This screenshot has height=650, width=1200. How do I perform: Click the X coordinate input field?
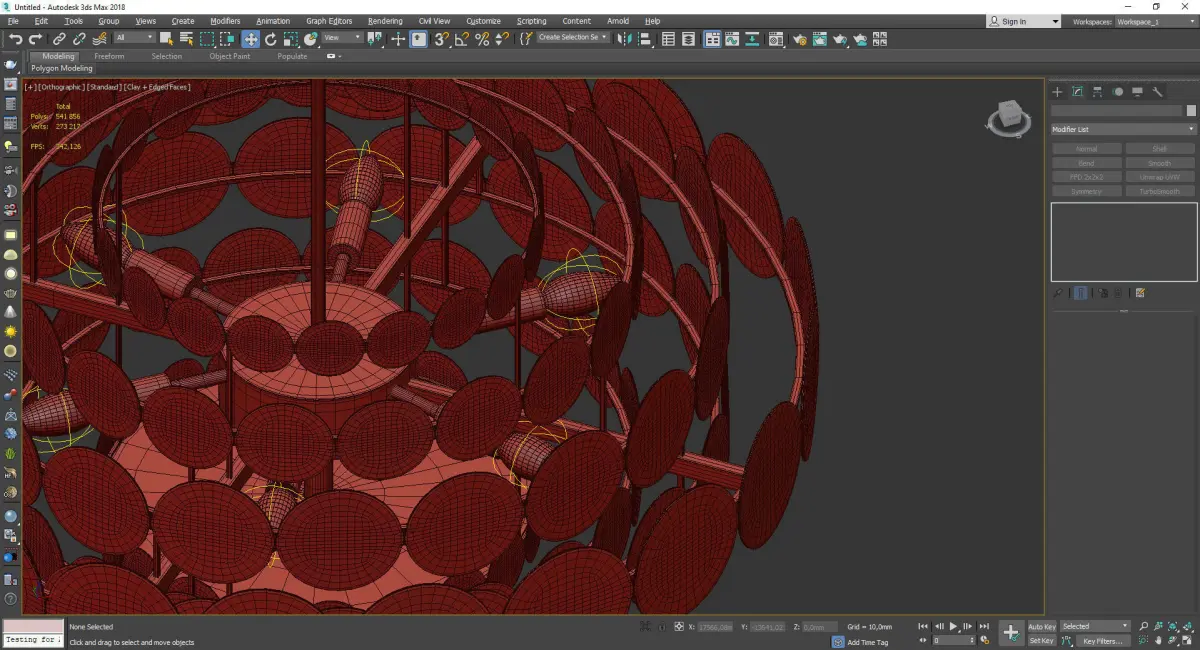pos(716,626)
